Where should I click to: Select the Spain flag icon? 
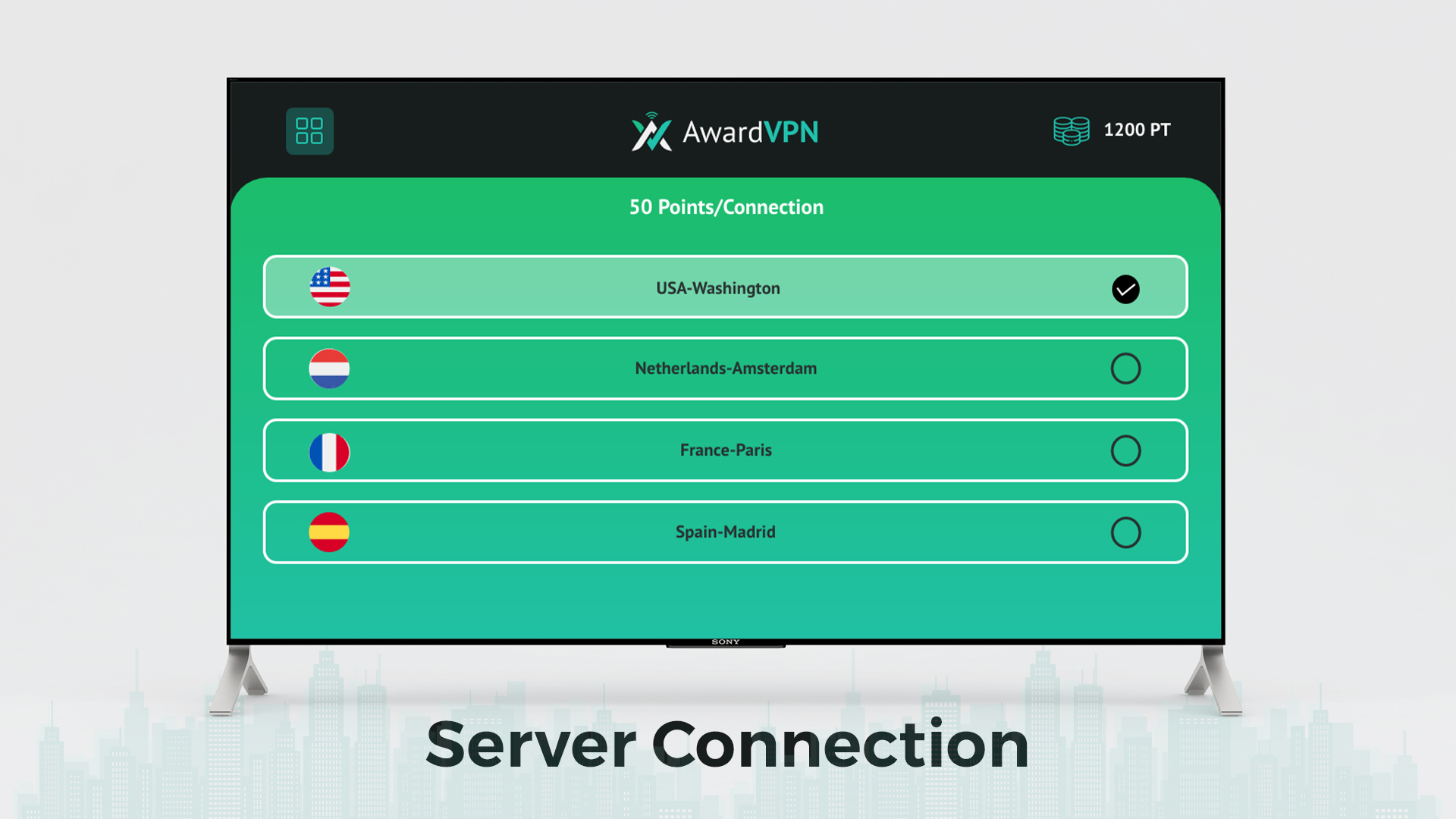point(330,532)
